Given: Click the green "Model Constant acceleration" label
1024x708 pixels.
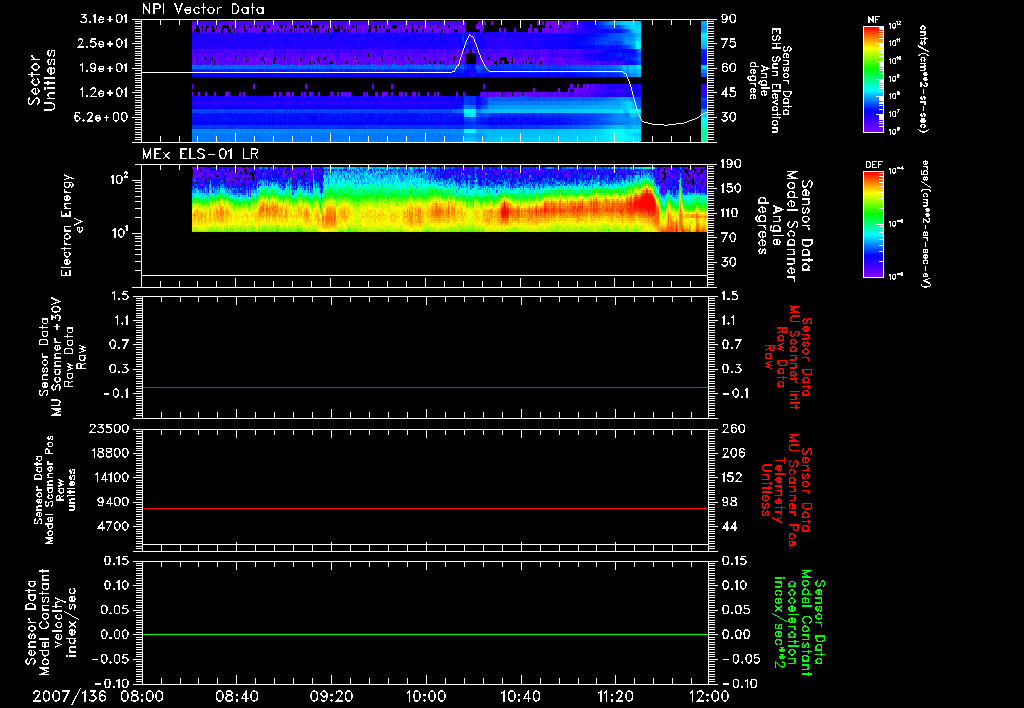Looking at the screenshot, I should [x=799, y=622].
